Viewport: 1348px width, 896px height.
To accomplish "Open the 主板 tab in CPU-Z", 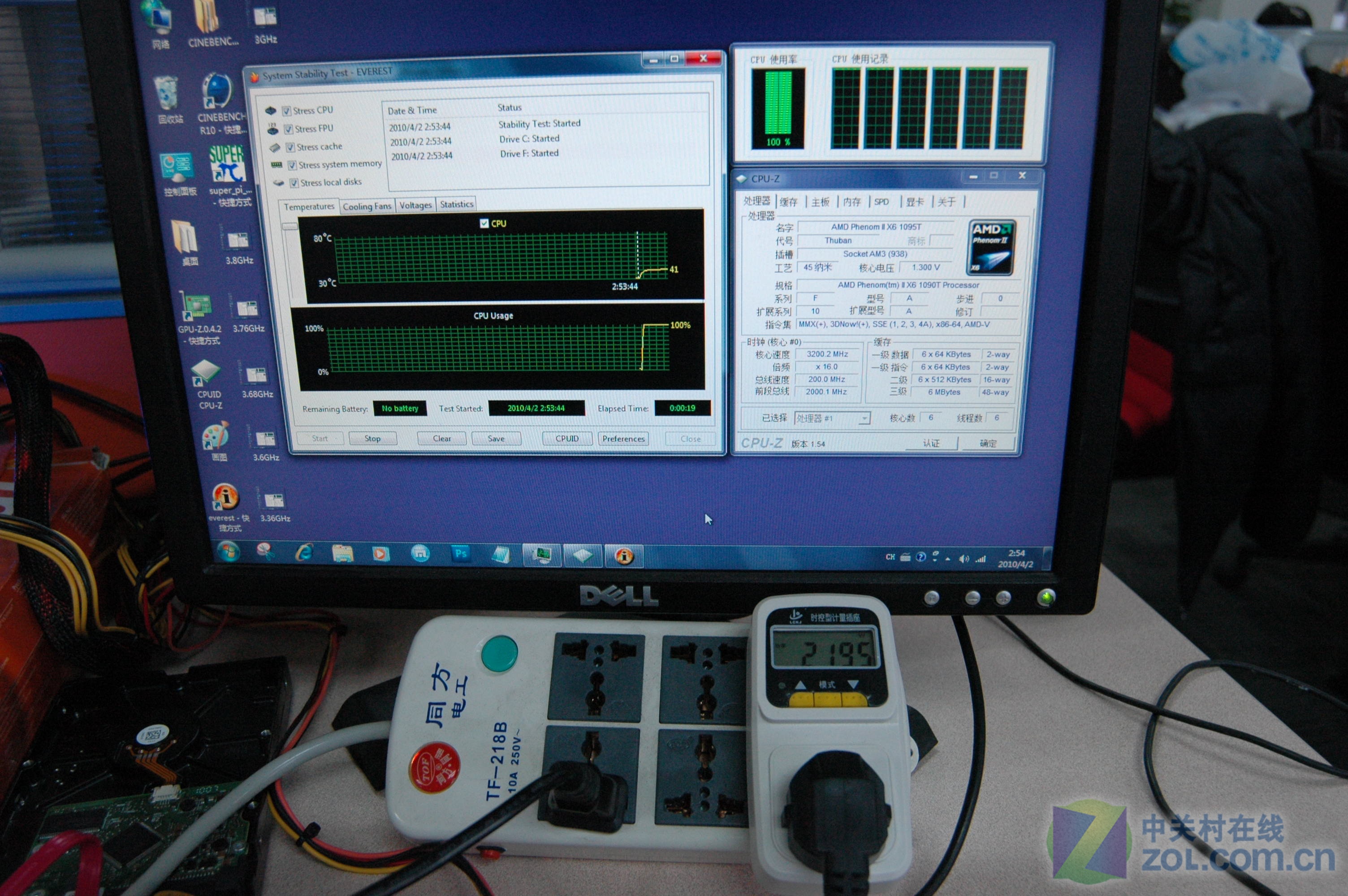I will coord(820,202).
